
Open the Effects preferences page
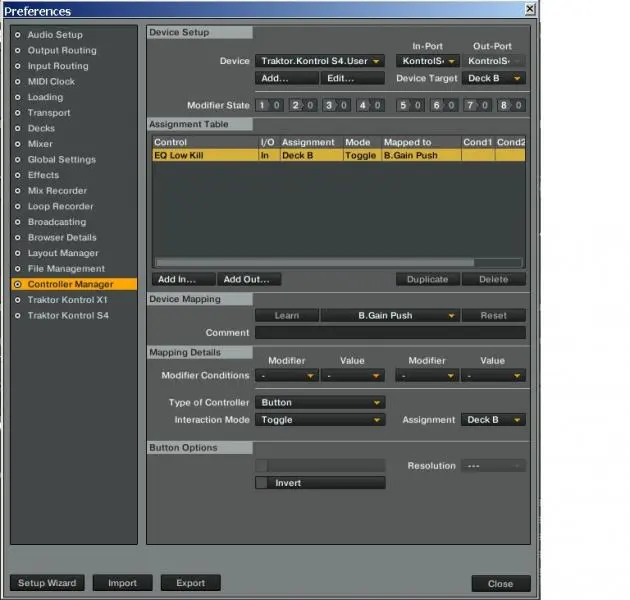(x=43, y=175)
